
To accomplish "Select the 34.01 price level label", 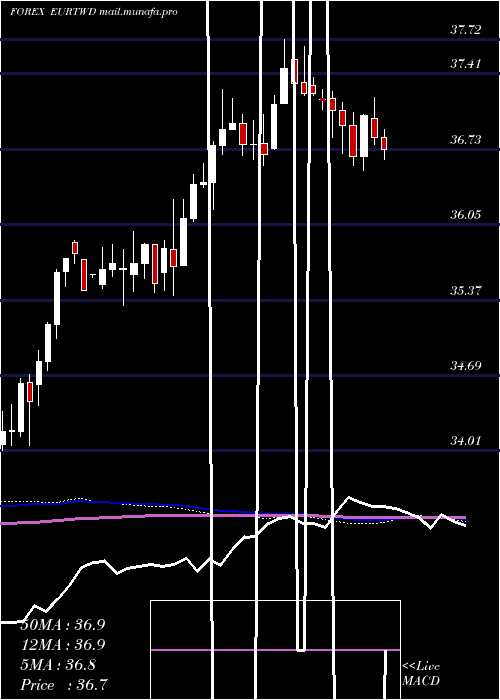I will tap(466, 441).
